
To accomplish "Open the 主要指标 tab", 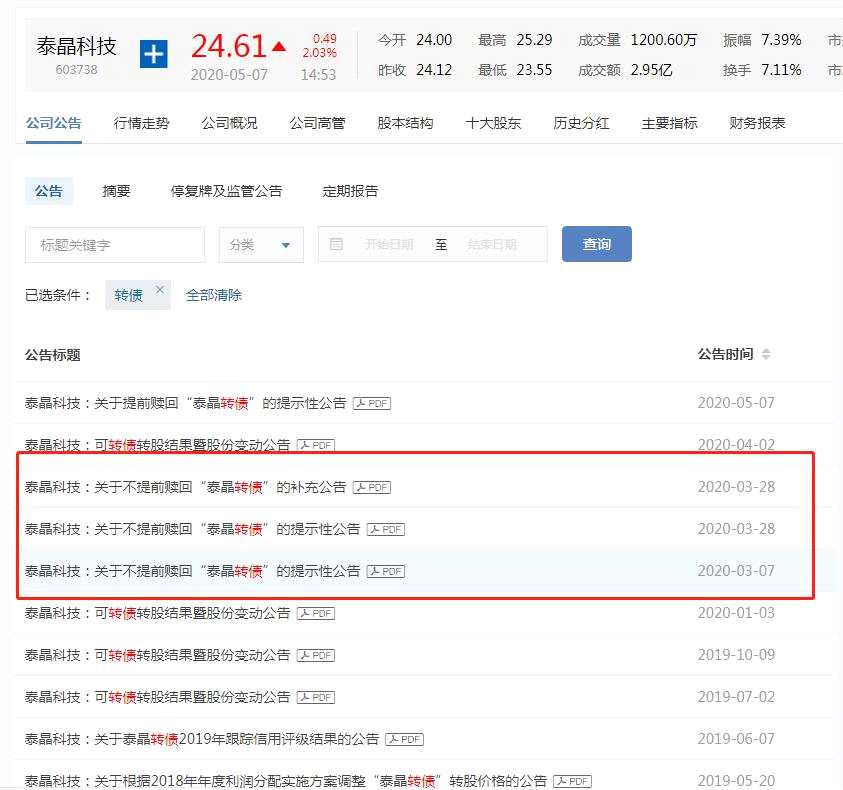I will point(669,123).
